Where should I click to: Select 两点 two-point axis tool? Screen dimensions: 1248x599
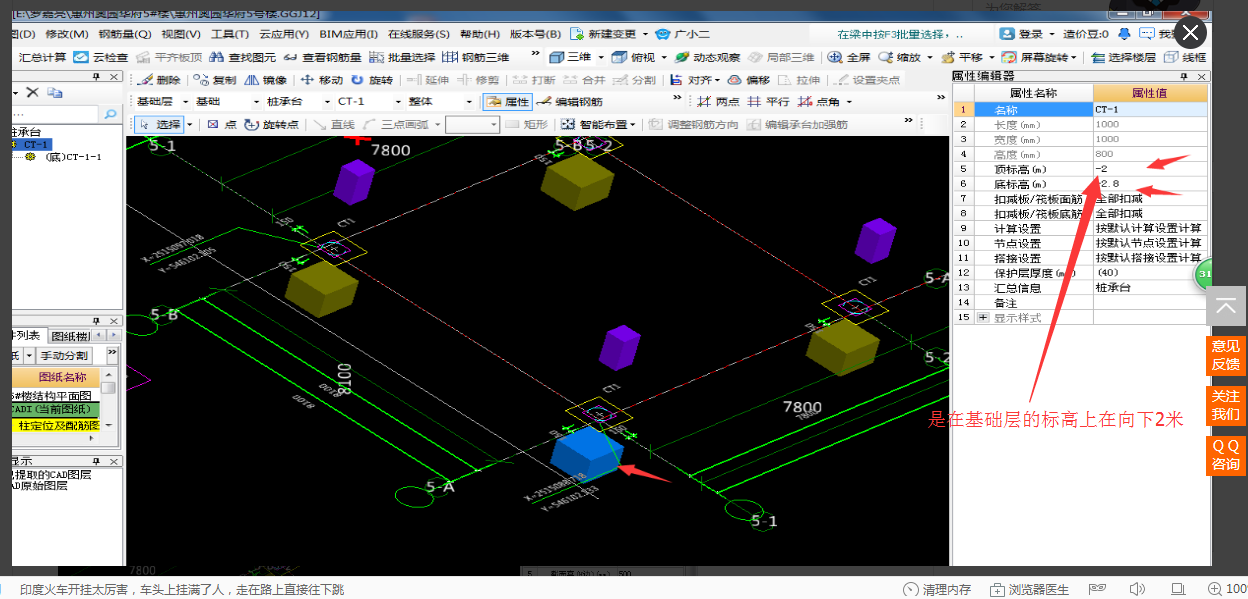[x=718, y=101]
